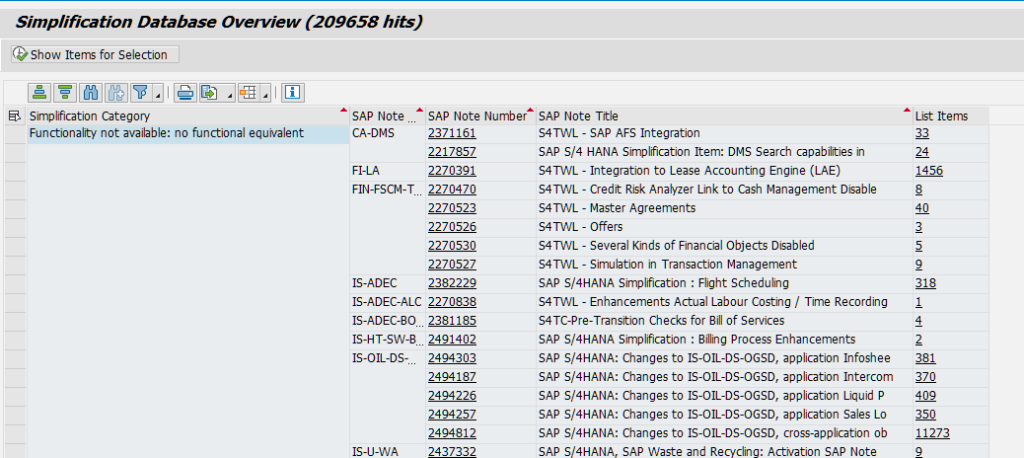The height and width of the screenshot is (458, 1024).
Task: Open the Find binoculars tool
Action: (90, 93)
